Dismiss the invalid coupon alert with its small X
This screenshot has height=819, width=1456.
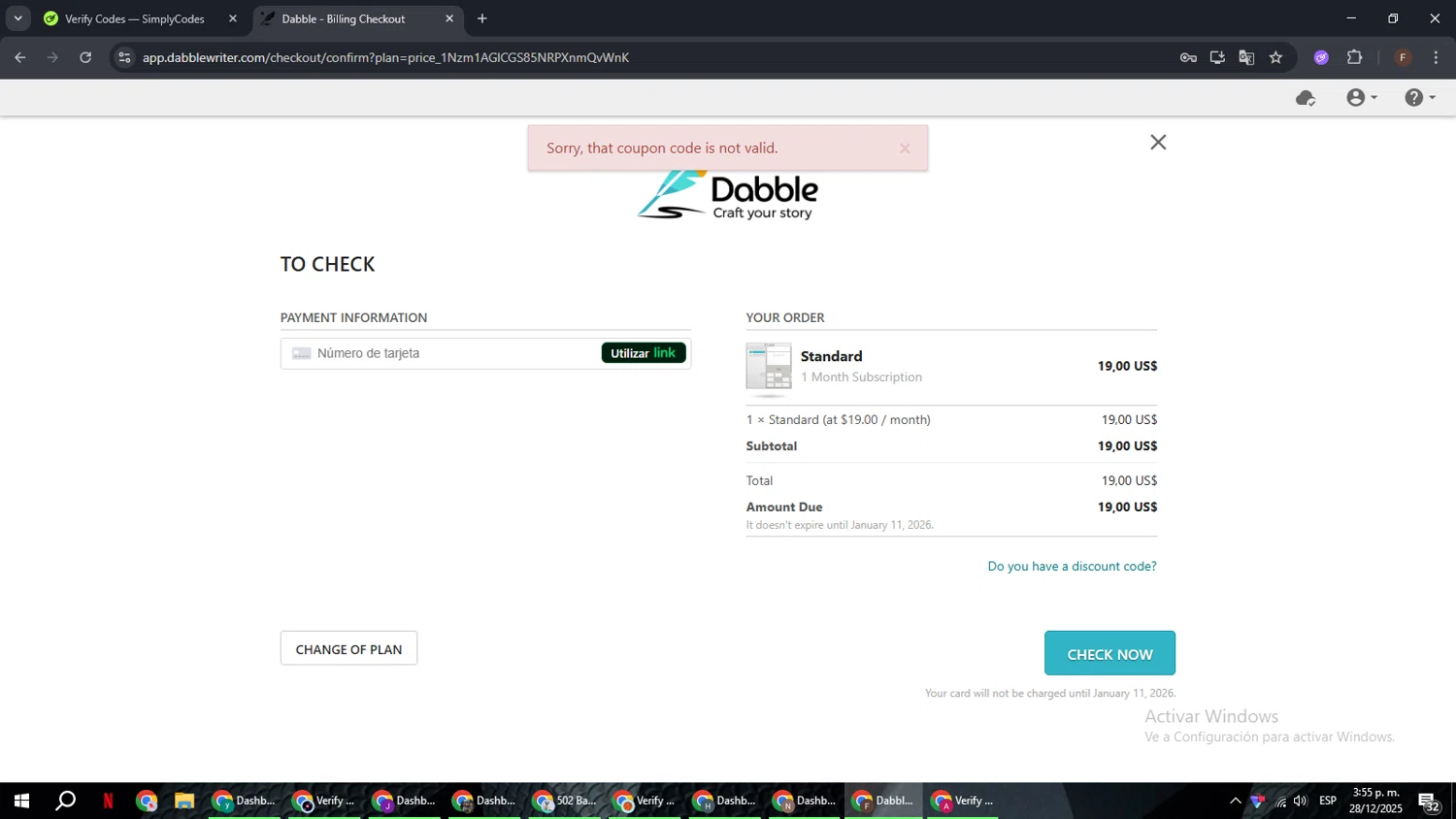point(905,148)
